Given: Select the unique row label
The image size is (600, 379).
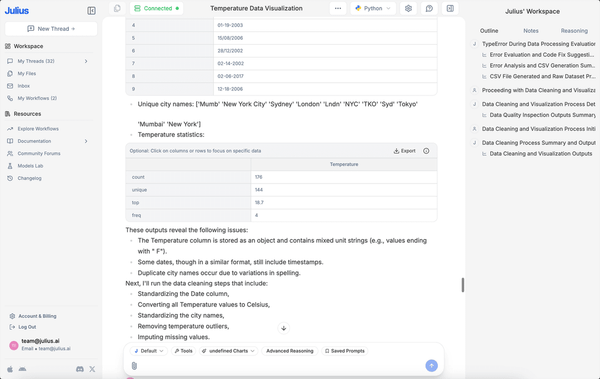Looking at the screenshot, I should tap(139, 190).
